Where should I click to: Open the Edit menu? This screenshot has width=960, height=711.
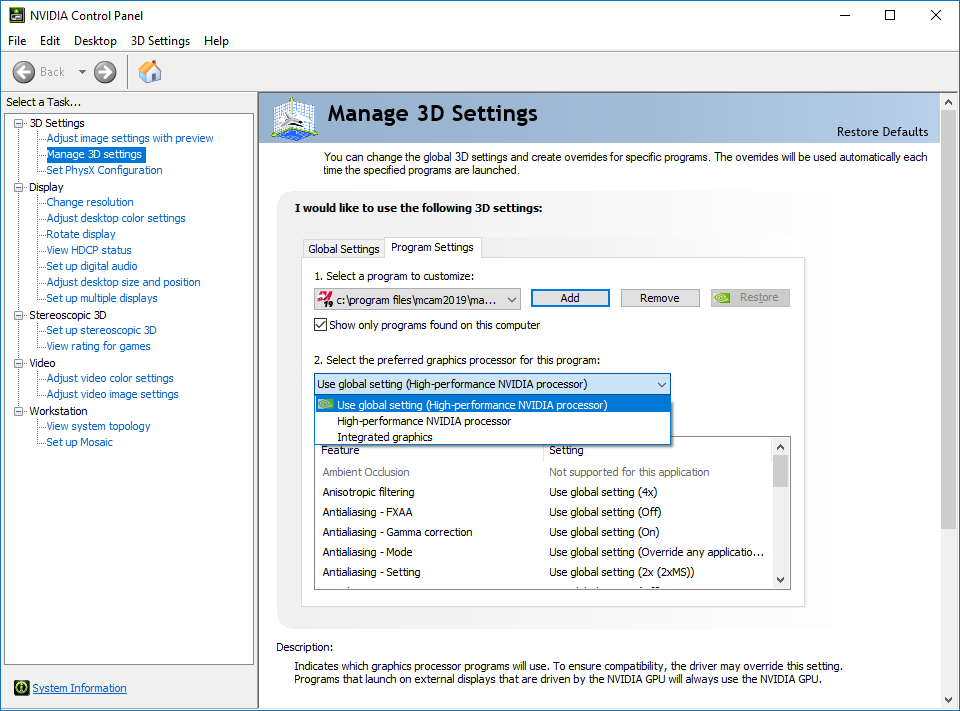[x=50, y=41]
